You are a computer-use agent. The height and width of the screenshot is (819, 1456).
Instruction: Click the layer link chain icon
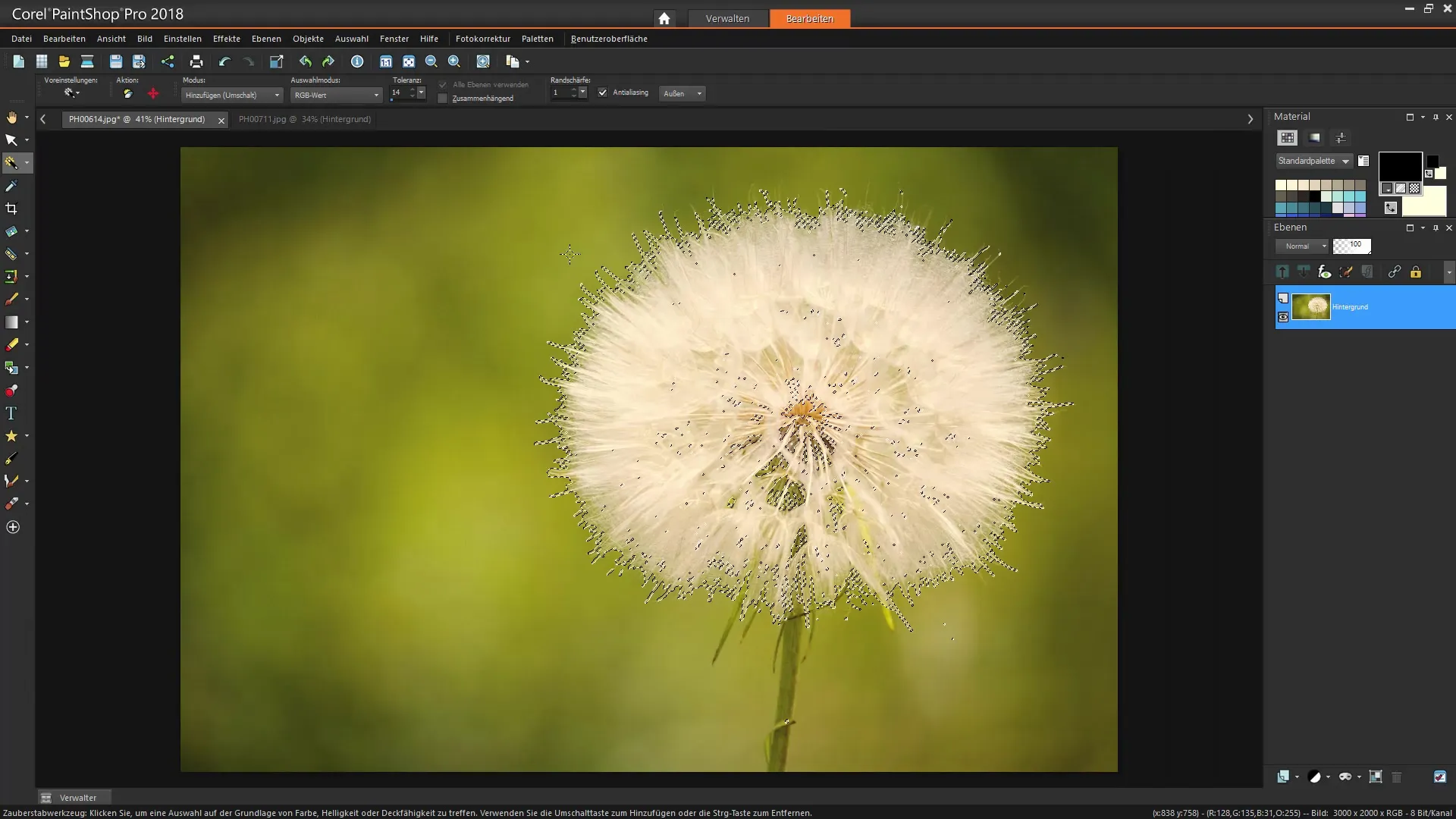pyautogui.click(x=1394, y=272)
